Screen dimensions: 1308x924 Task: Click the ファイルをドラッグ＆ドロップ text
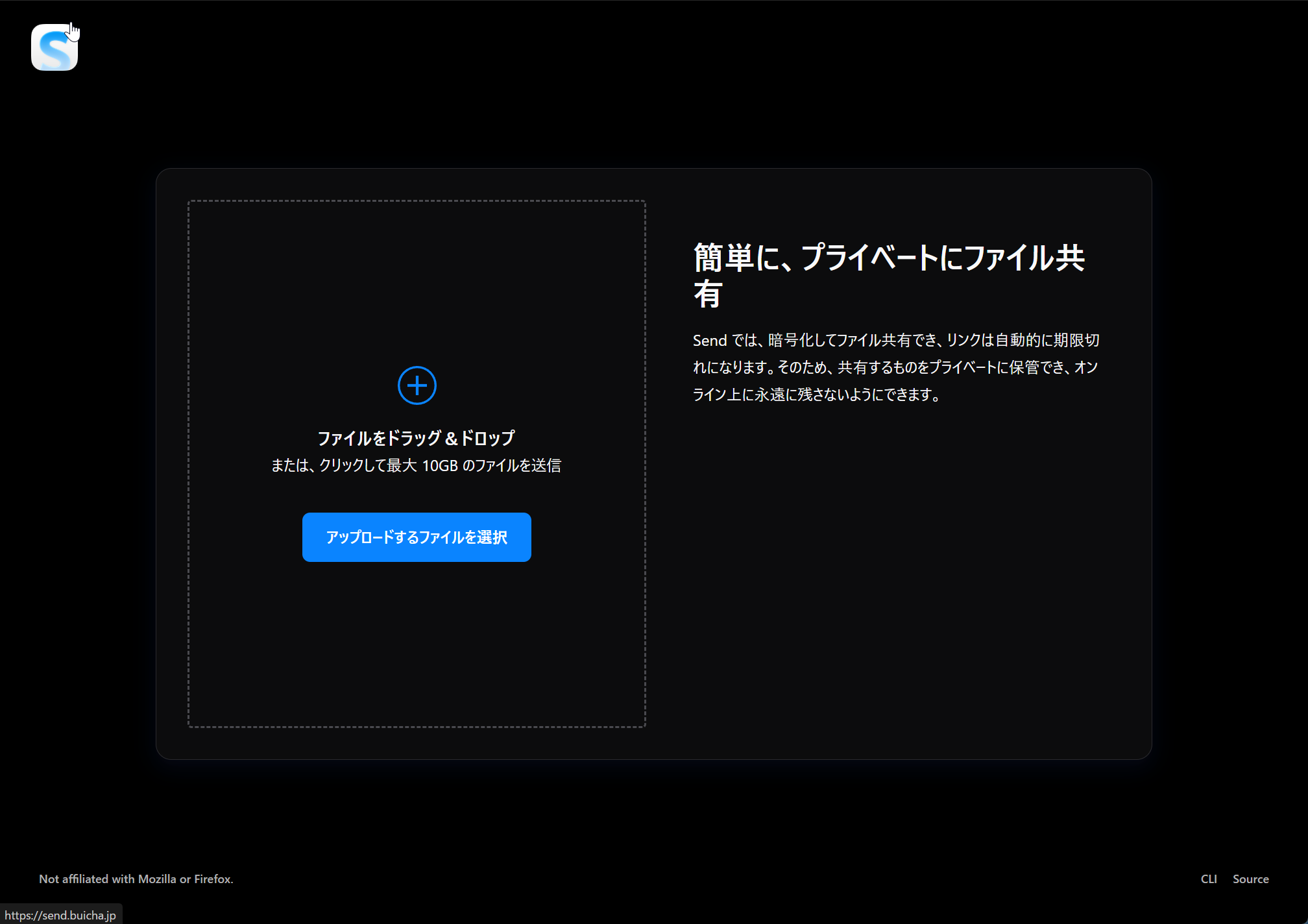416,438
